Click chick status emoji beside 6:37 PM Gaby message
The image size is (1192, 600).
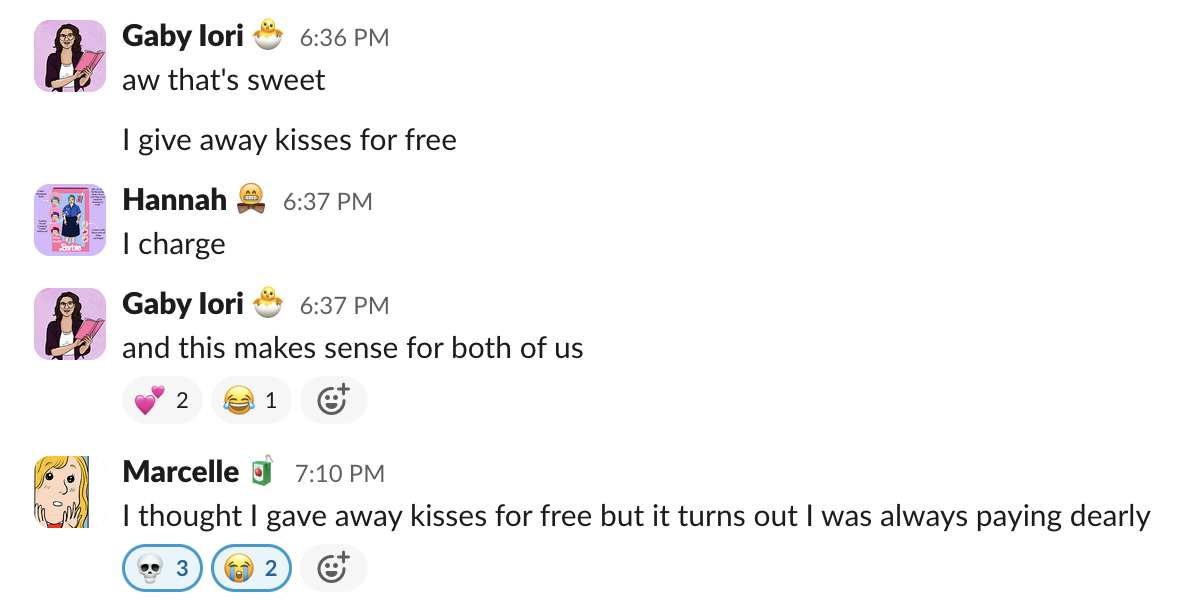click(267, 304)
